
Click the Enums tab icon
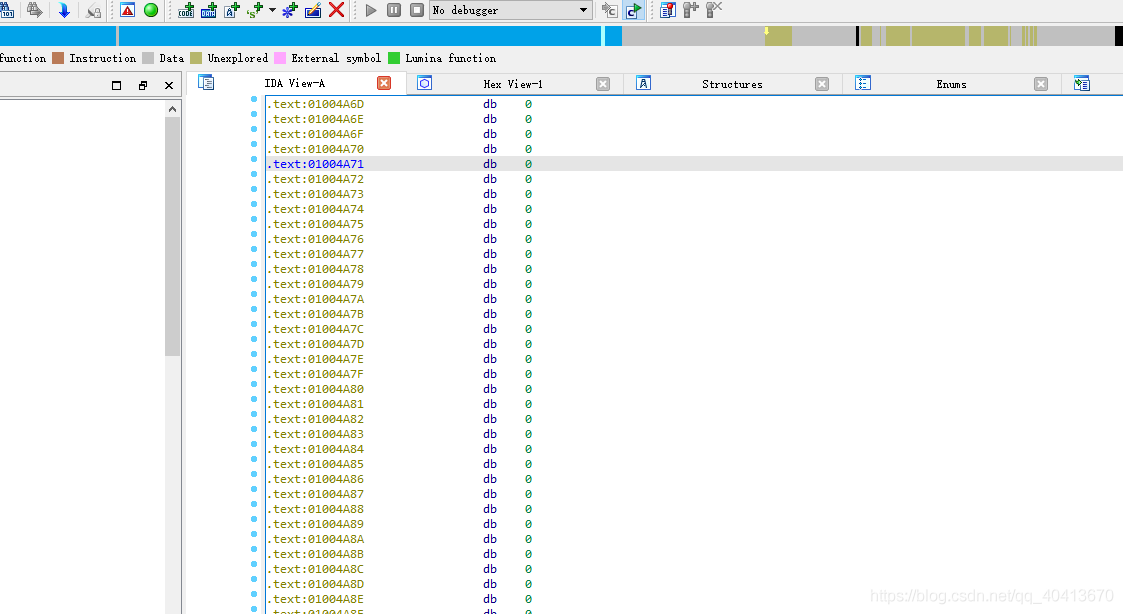point(863,83)
